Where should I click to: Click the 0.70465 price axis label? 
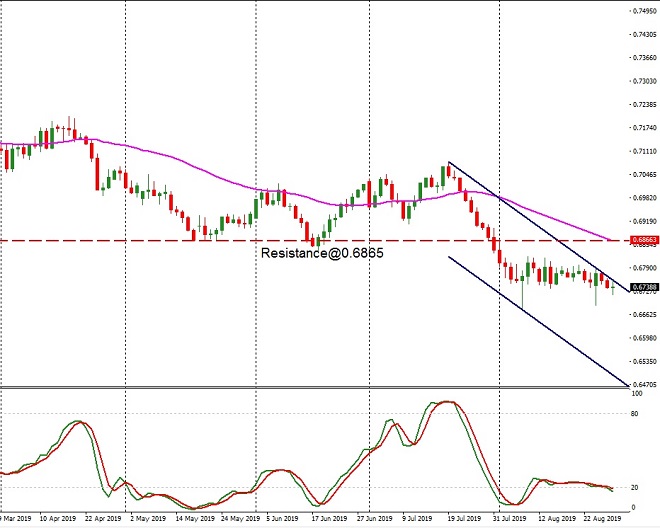click(x=645, y=174)
